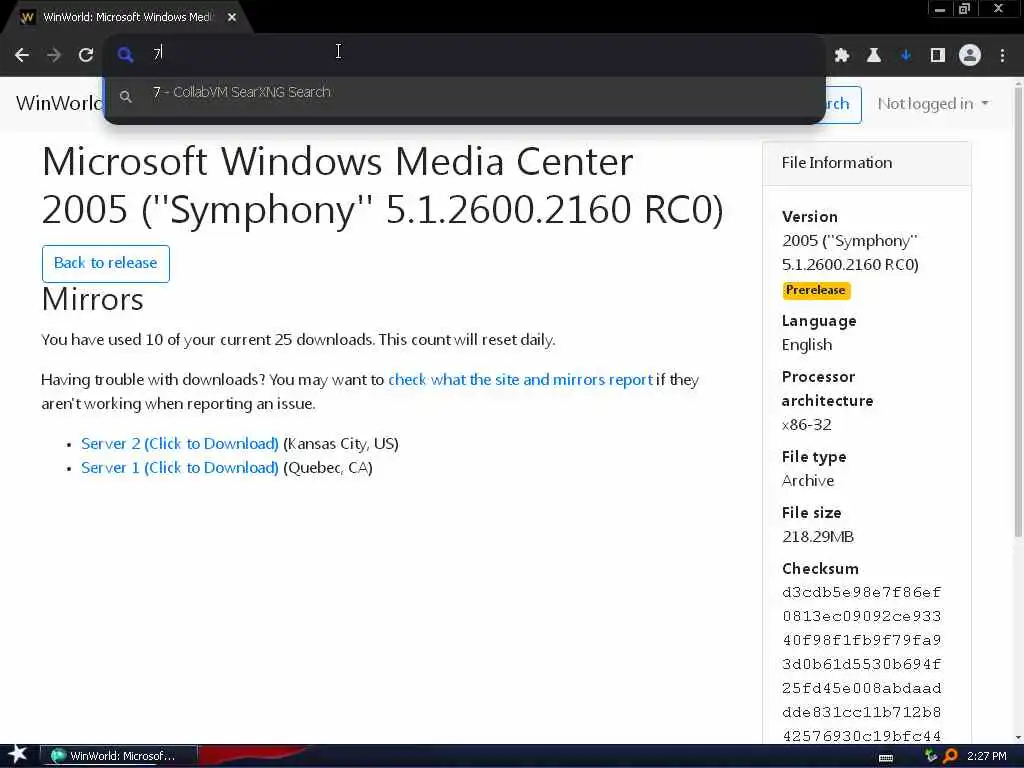Click the yellow Prerelease badge
Image resolution: width=1024 pixels, height=768 pixels.
(816, 290)
